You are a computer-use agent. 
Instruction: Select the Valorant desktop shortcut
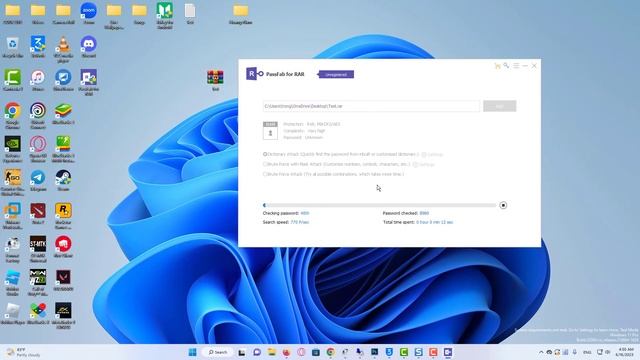(63, 281)
